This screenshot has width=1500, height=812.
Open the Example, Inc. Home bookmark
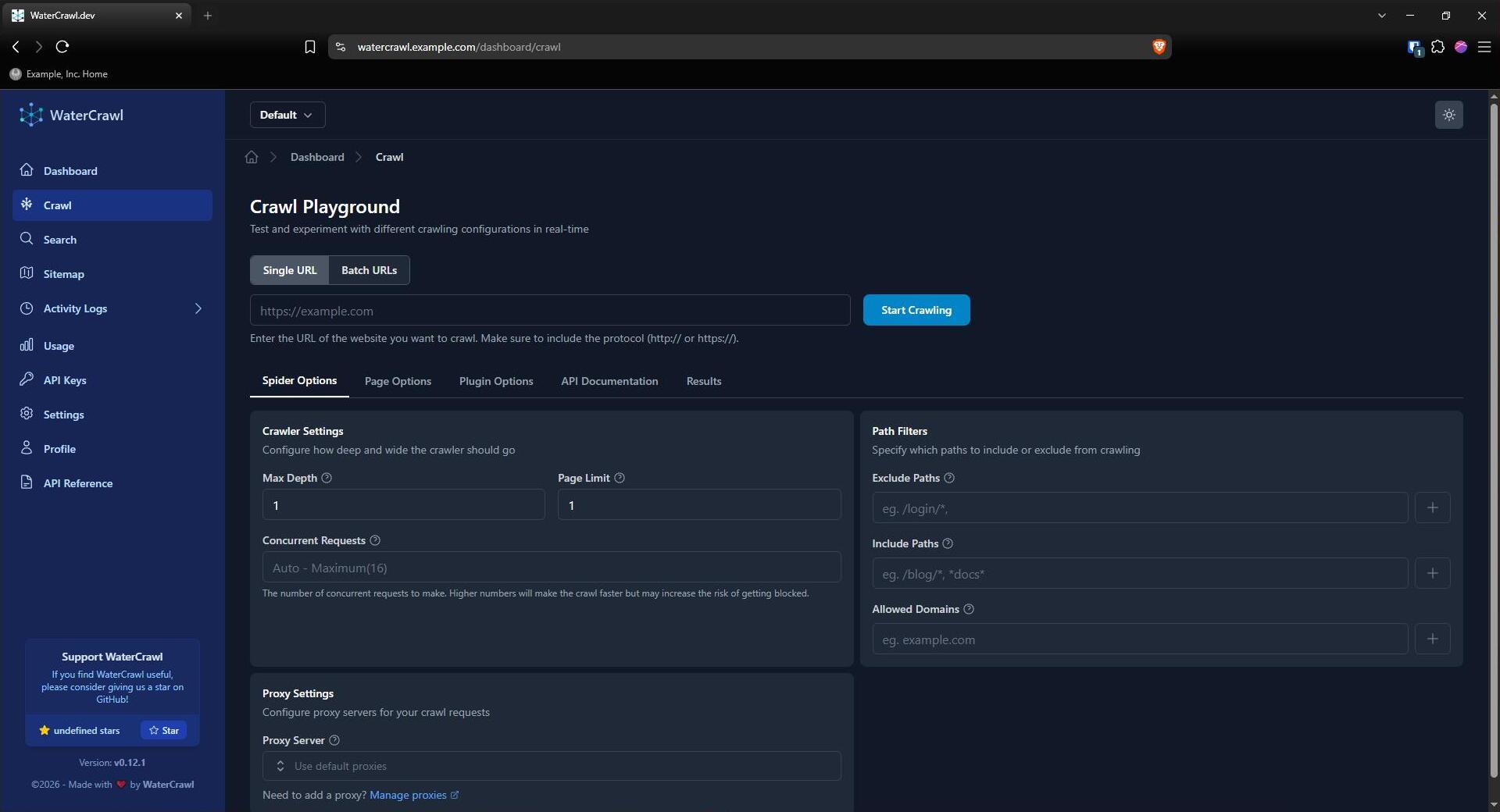point(59,74)
